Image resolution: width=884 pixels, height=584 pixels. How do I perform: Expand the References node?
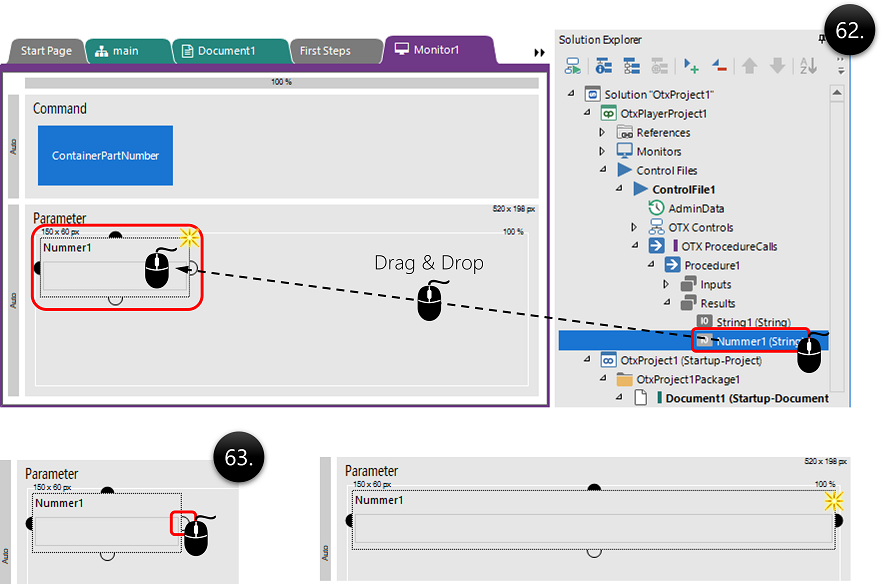point(602,133)
